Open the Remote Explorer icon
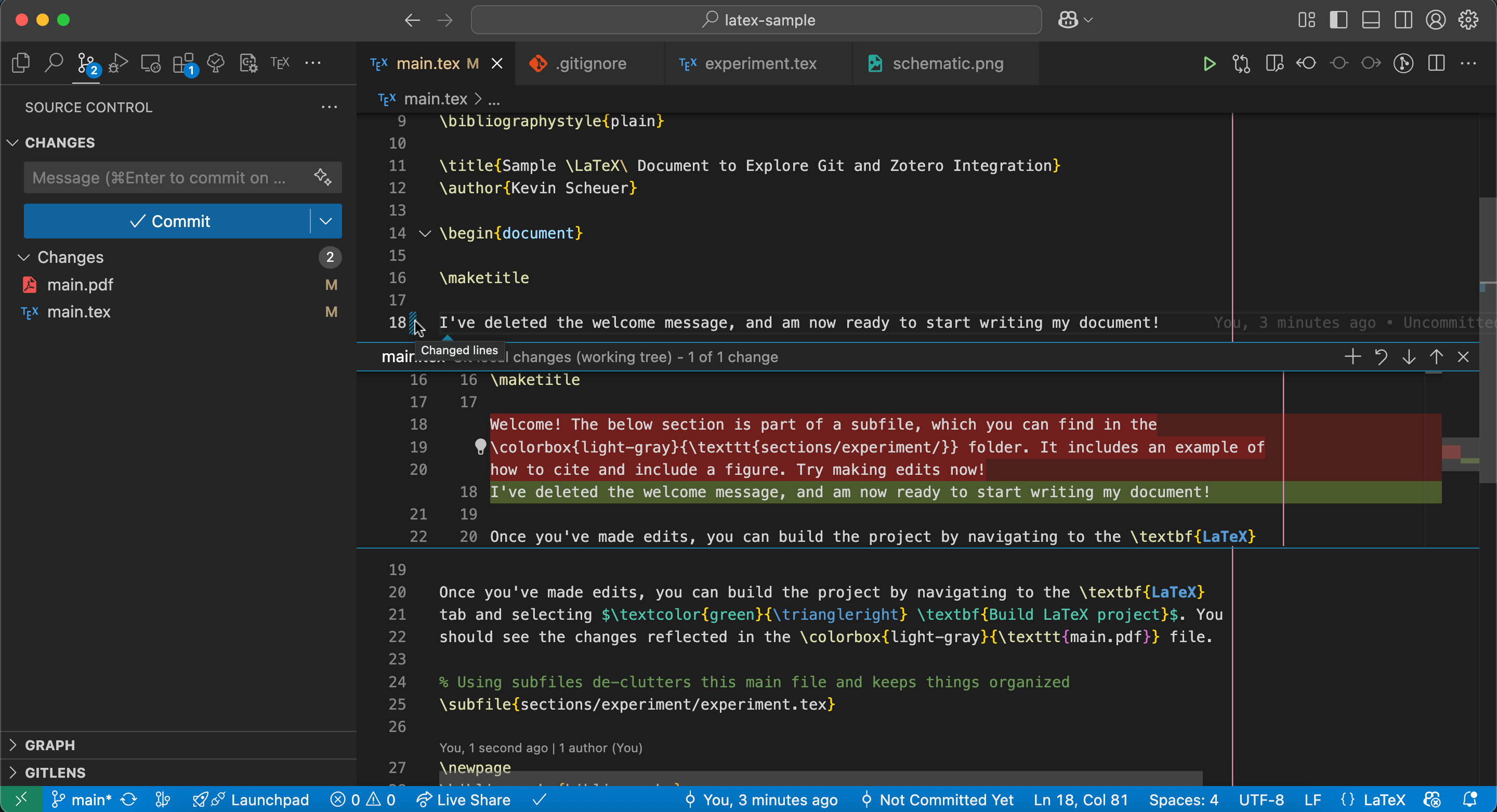The image size is (1497, 812). tap(151, 63)
